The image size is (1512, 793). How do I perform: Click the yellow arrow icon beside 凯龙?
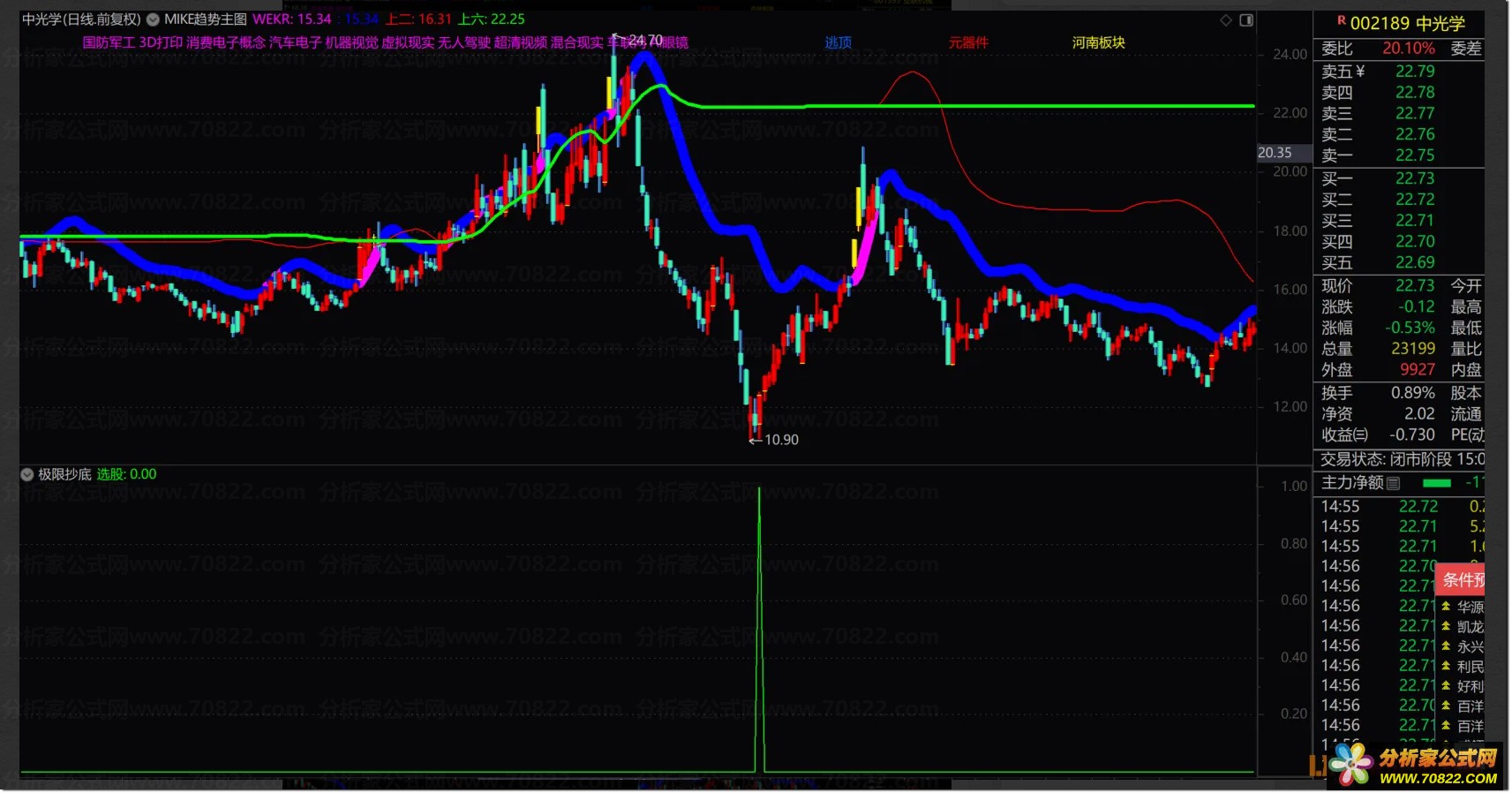tap(1446, 626)
